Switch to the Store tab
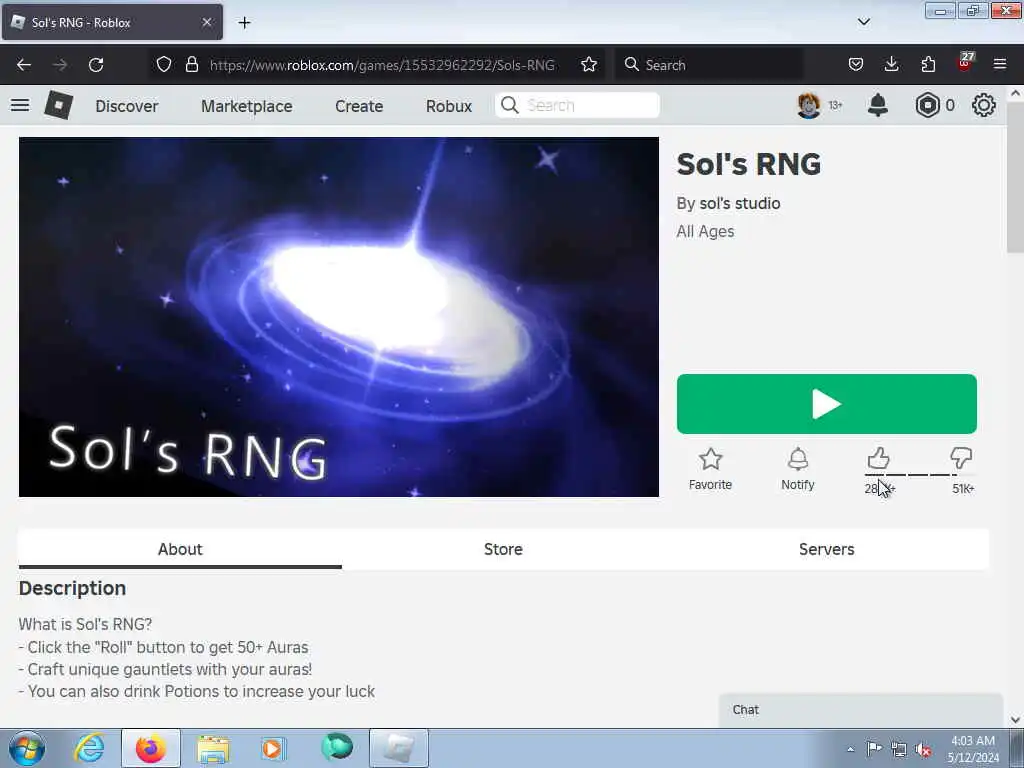 (x=503, y=549)
